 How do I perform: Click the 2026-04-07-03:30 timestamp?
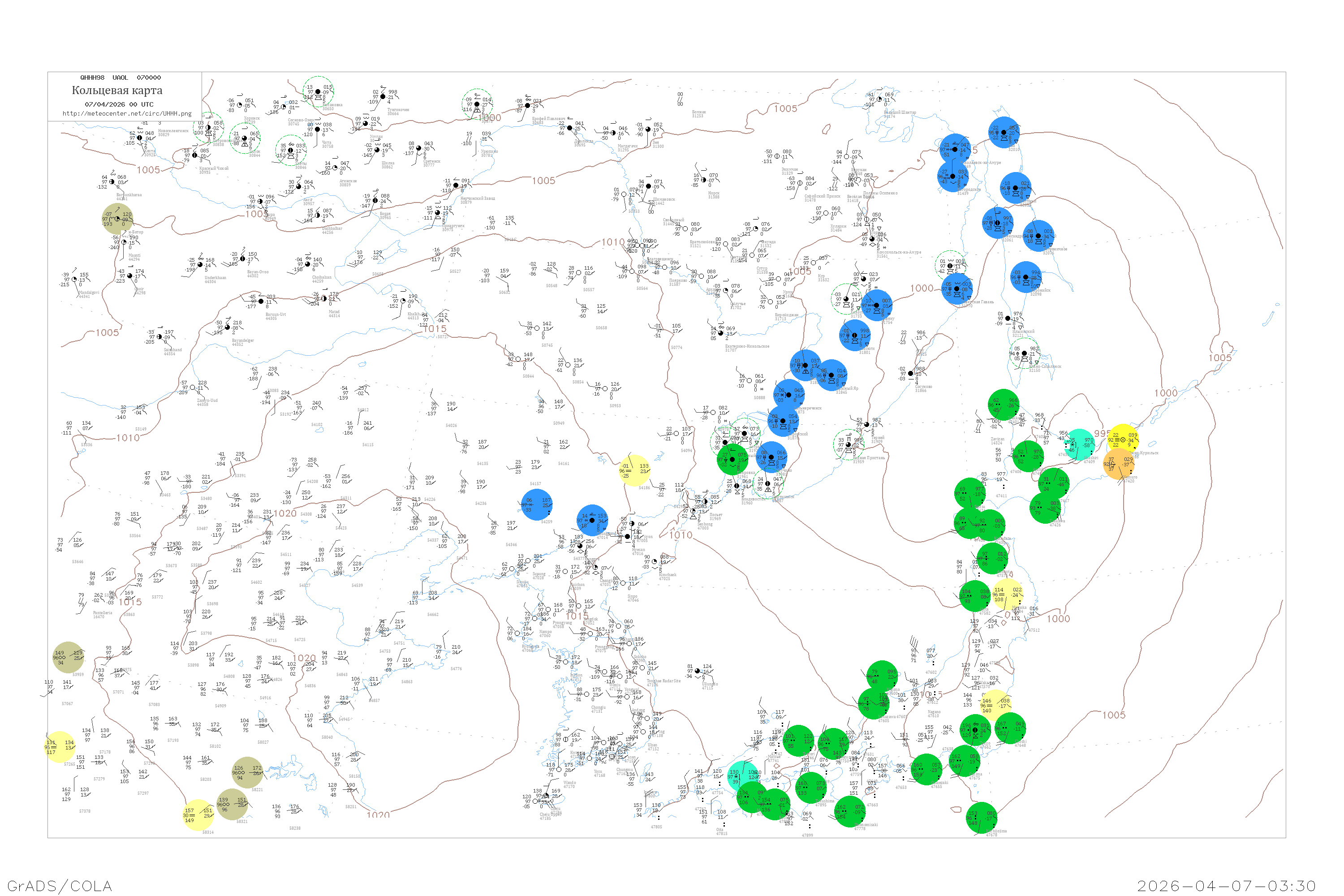point(1226,886)
